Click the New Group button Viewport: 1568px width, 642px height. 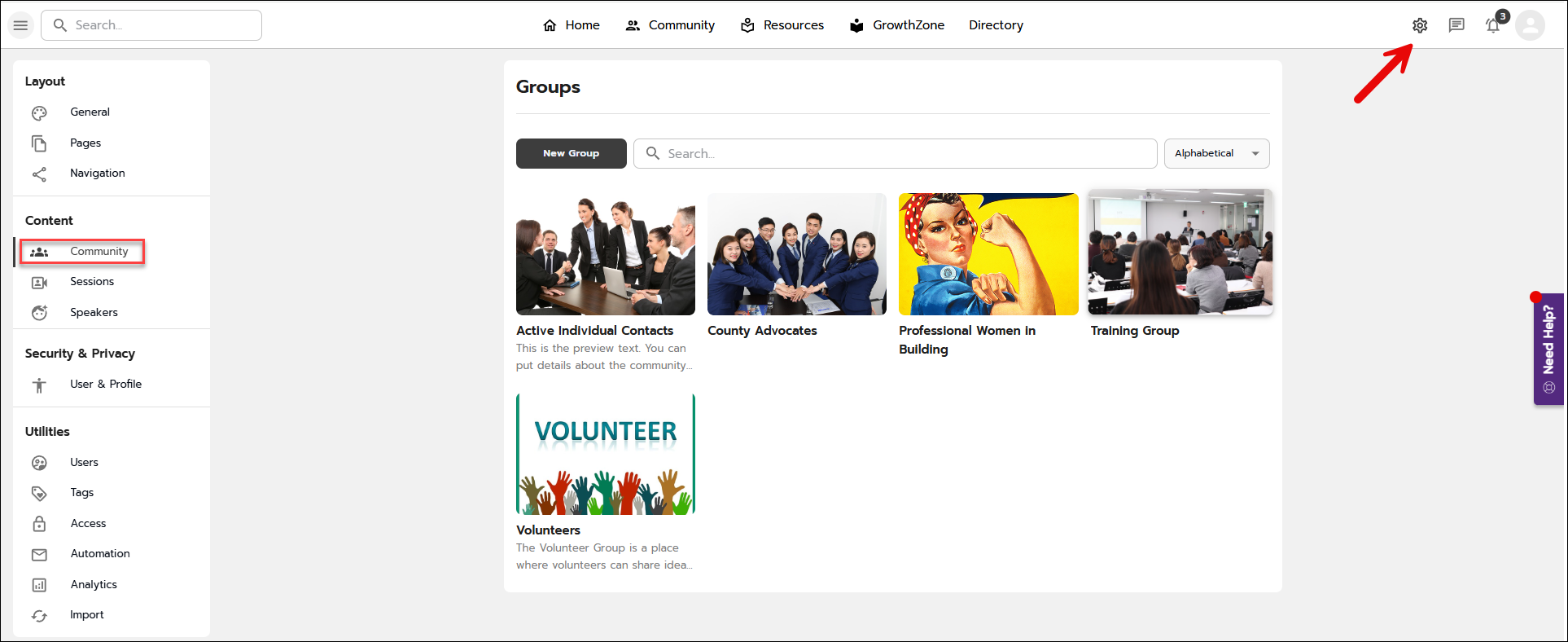[571, 153]
